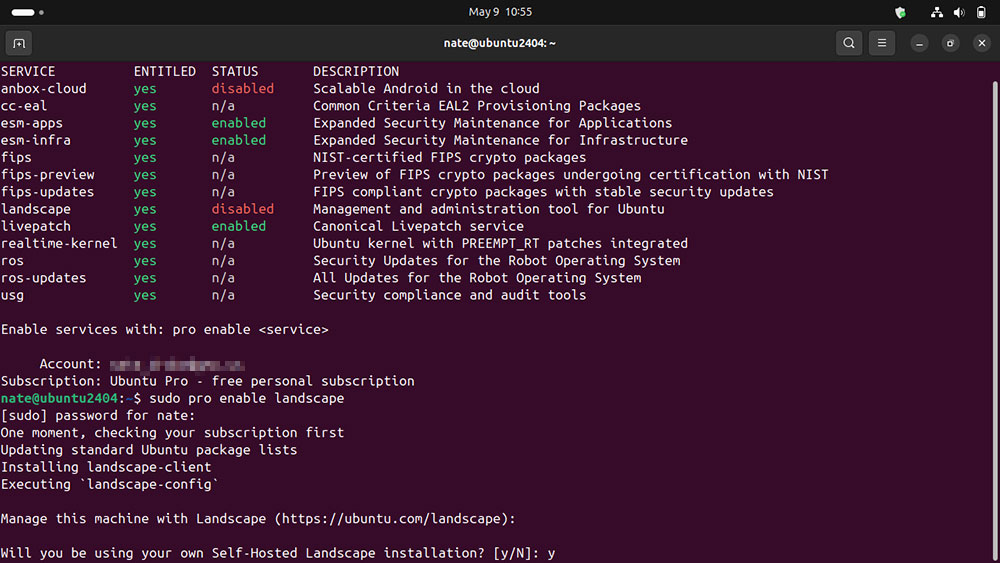Click the enabled status for esm-infra
Viewport: 1000px width, 563px height.
pos(239,140)
